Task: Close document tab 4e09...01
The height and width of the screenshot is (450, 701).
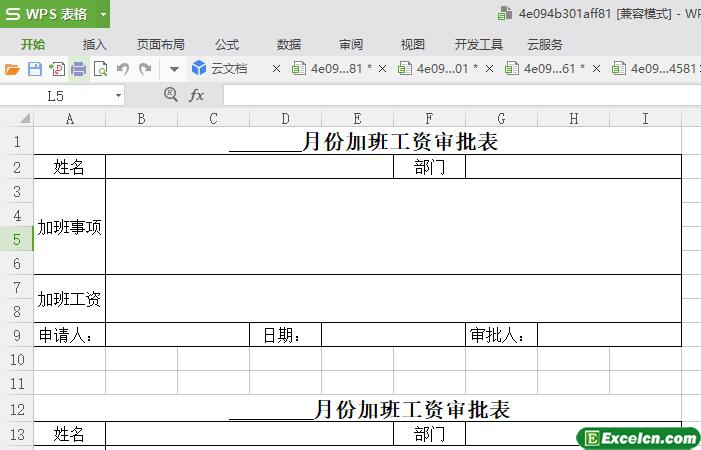Action: (x=490, y=69)
